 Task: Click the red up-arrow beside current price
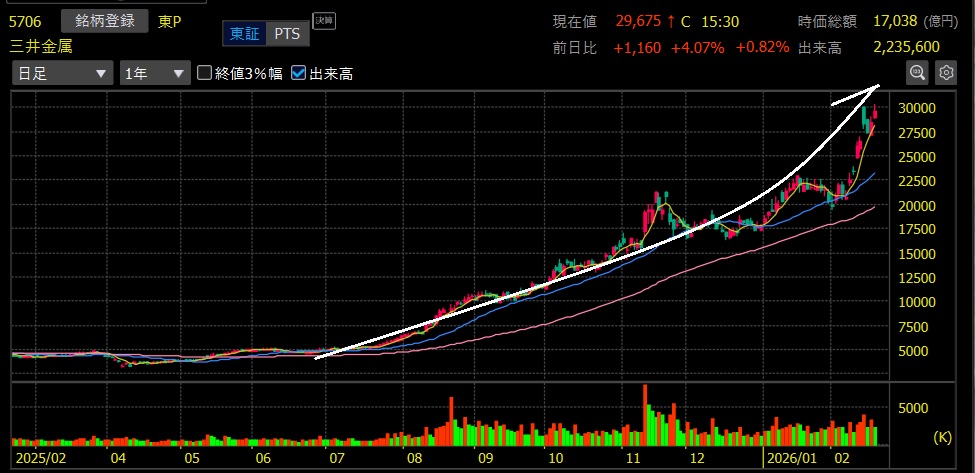point(670,21)
